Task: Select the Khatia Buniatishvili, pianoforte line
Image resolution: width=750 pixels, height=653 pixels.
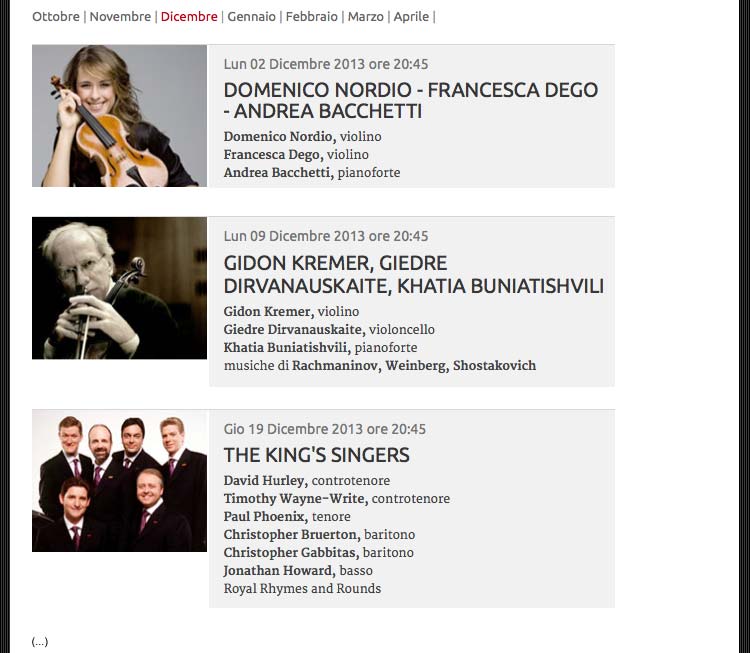Action: click(320, 347)
